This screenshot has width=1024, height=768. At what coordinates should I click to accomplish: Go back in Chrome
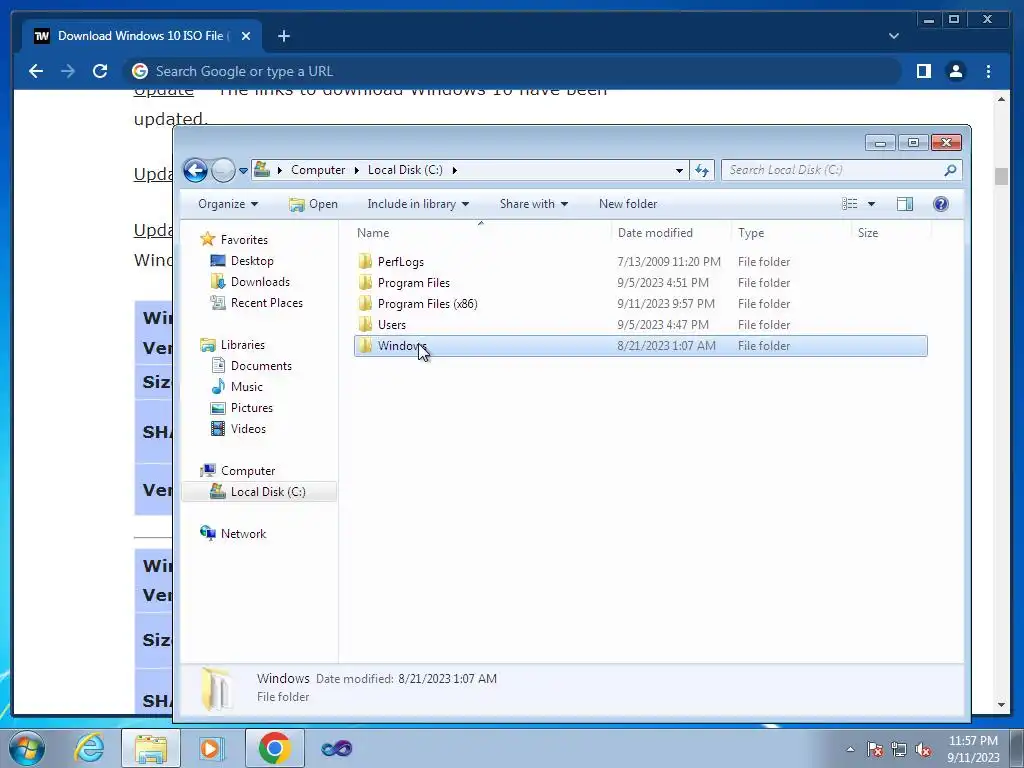(36, 71)
